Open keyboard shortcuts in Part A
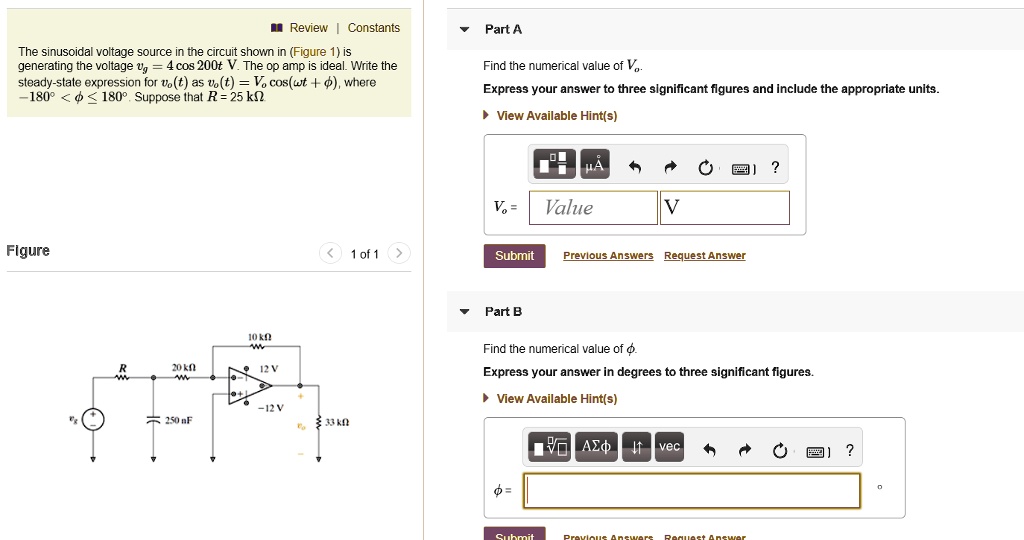Image resolution: width=1024 pixels, height=540 pixels. (743, 168)
